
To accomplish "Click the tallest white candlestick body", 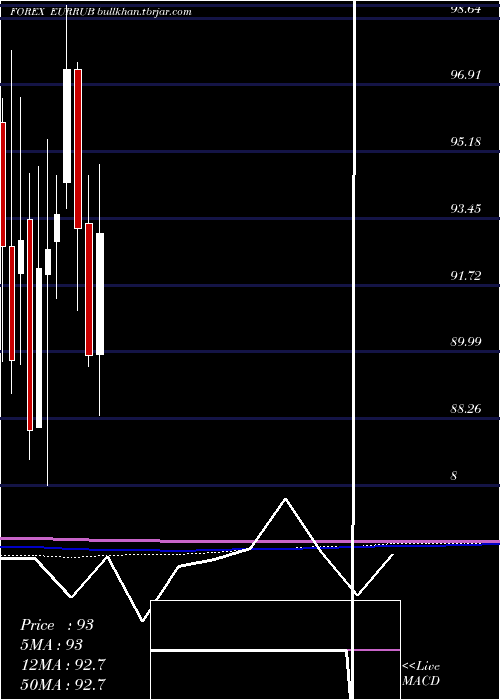I will click(40, 348).
